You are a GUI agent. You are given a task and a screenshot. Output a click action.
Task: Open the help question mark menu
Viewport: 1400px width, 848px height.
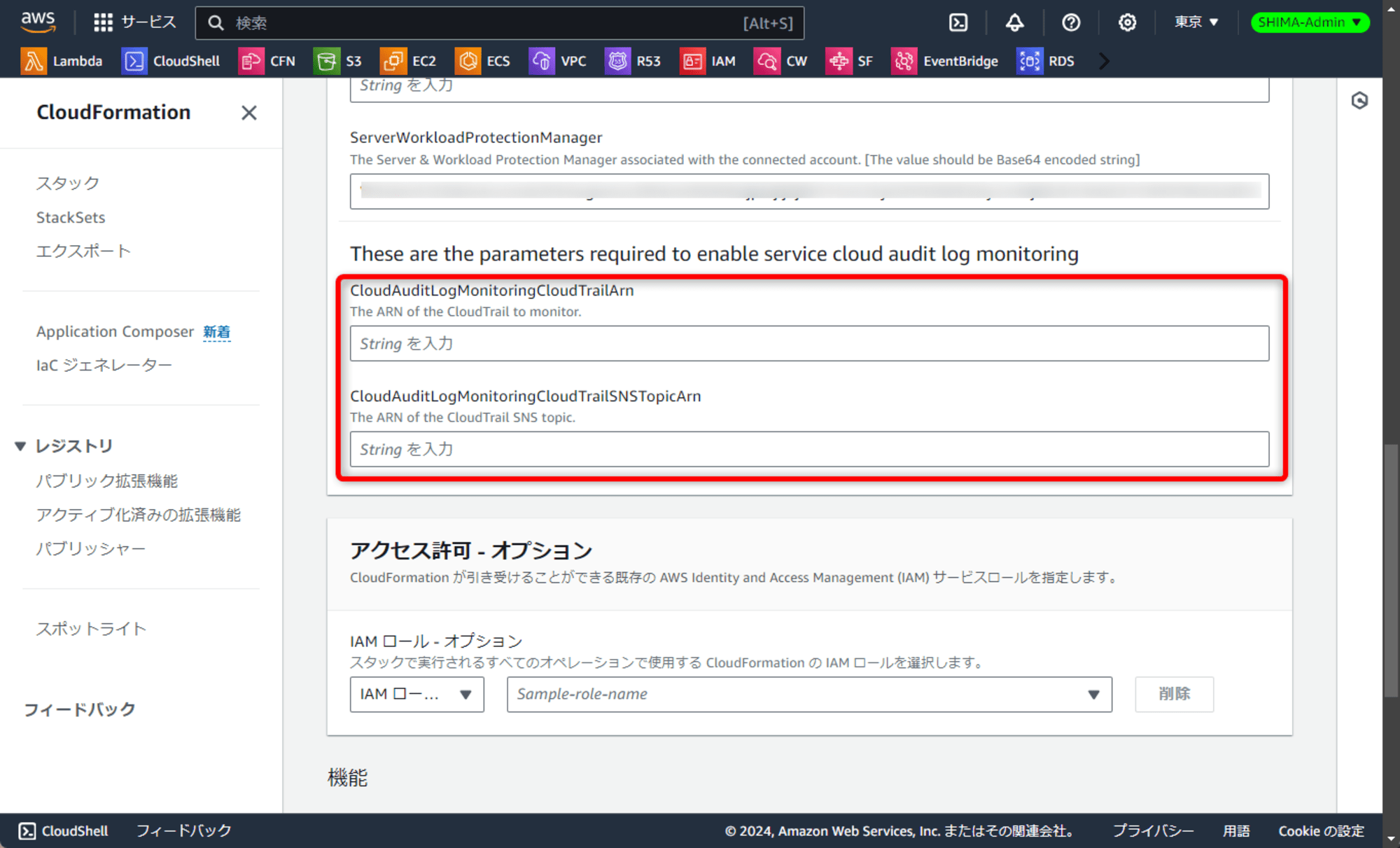(1070, 22)
